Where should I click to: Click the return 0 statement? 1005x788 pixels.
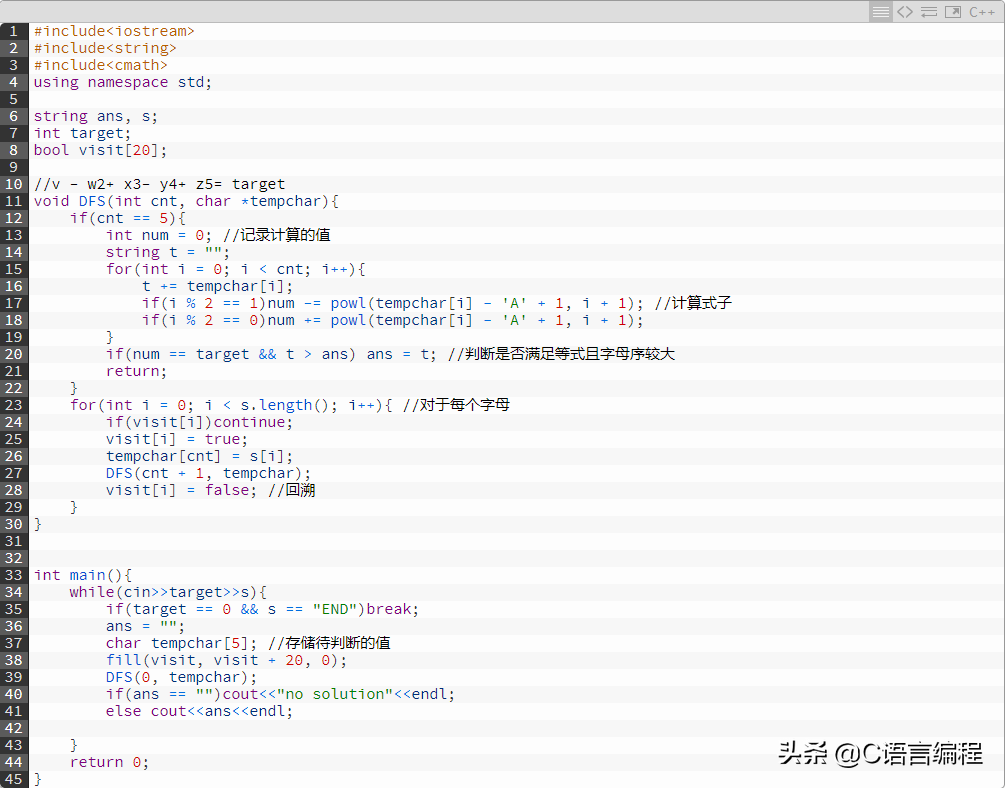[105, 761]
